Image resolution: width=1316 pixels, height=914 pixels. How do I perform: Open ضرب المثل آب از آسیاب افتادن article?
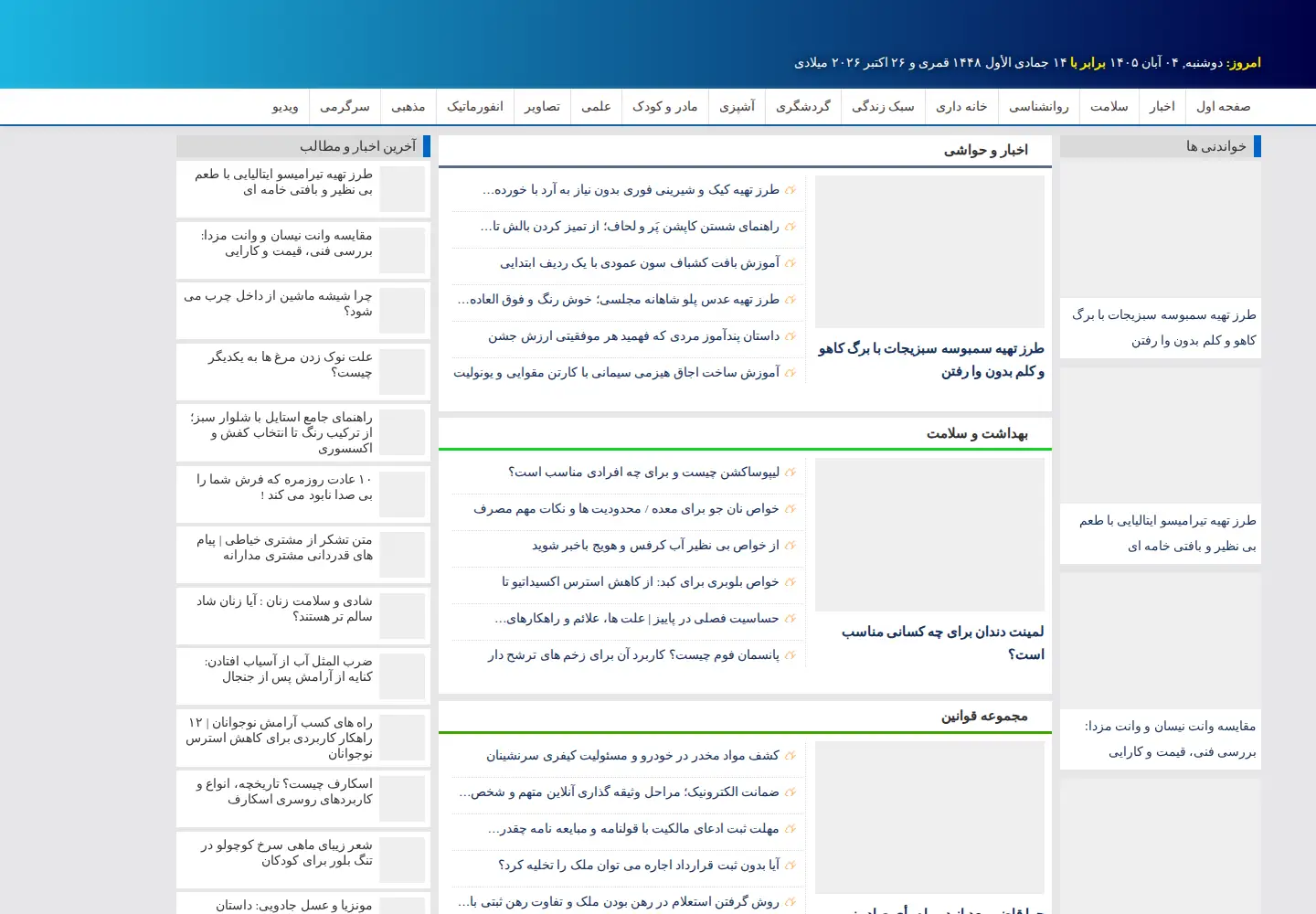tap(288, 669)
